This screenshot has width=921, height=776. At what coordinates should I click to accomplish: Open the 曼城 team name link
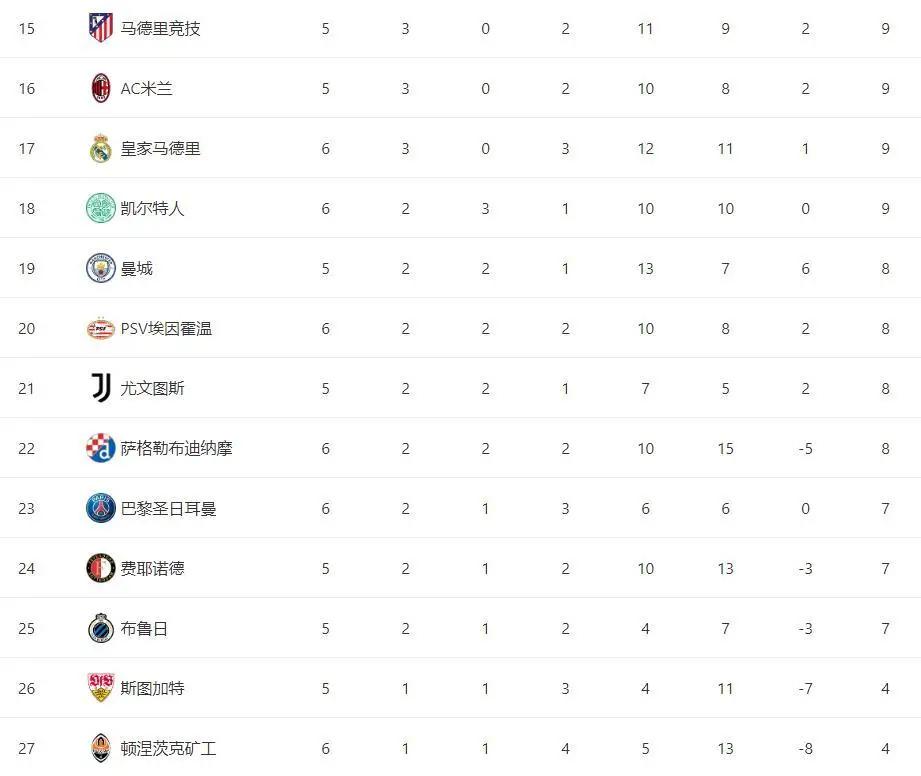click(x=136, y=268)
